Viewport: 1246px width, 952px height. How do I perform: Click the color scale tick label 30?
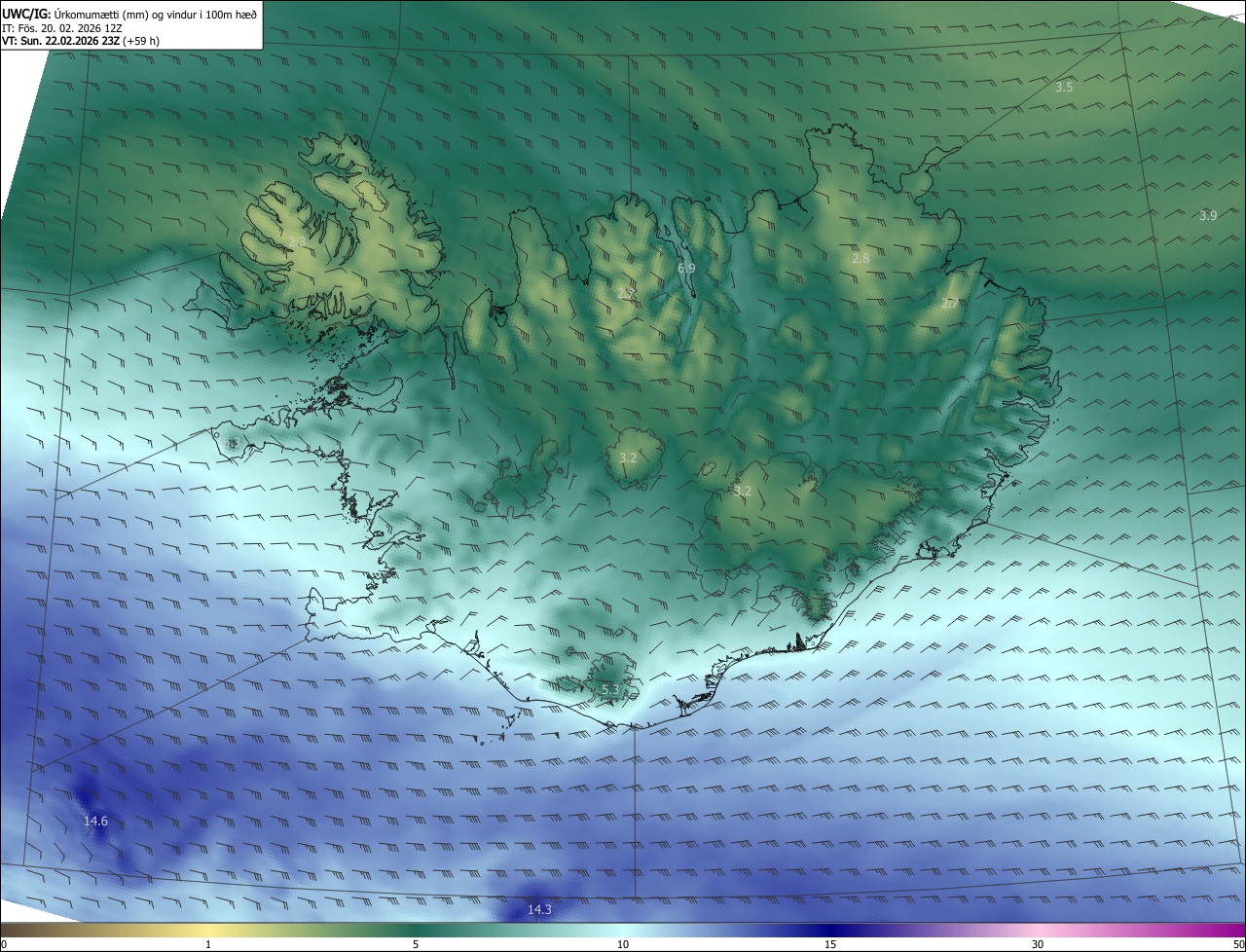[x=1038, y=944]
